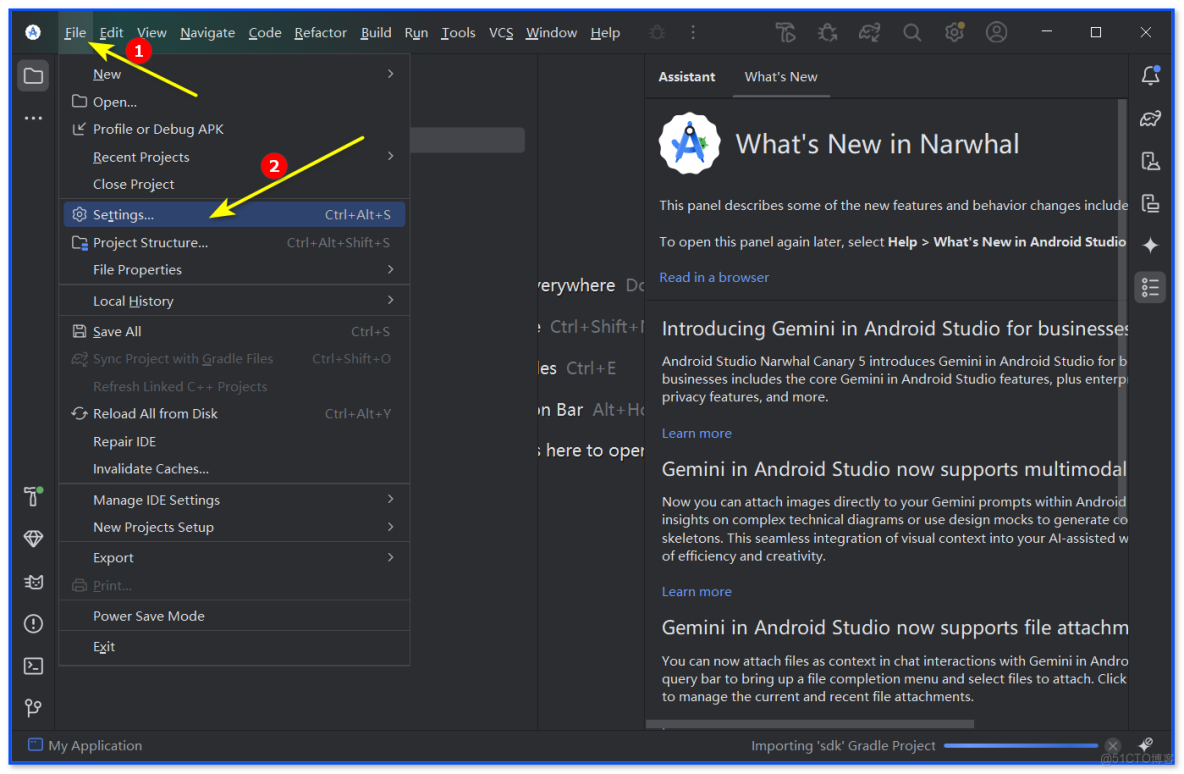Switch to the Assistant tab
The width and height of the screenshot is (1184, 774).
[x=687, y=76]
